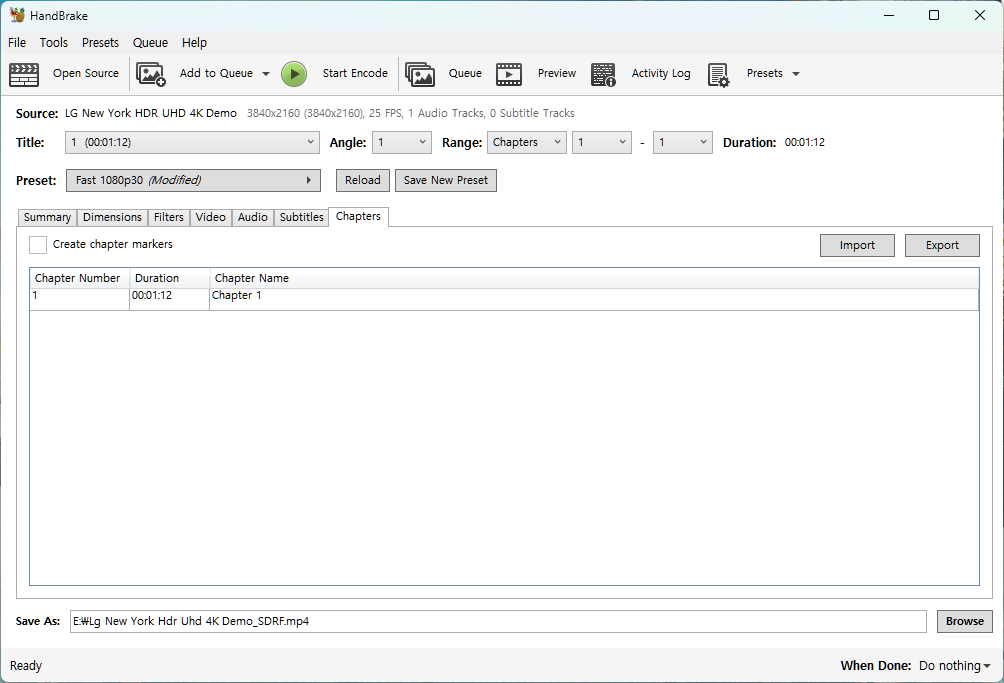Switch to the Filters tab
This screenshot has width=1004, height=683.
click(168, 218)
